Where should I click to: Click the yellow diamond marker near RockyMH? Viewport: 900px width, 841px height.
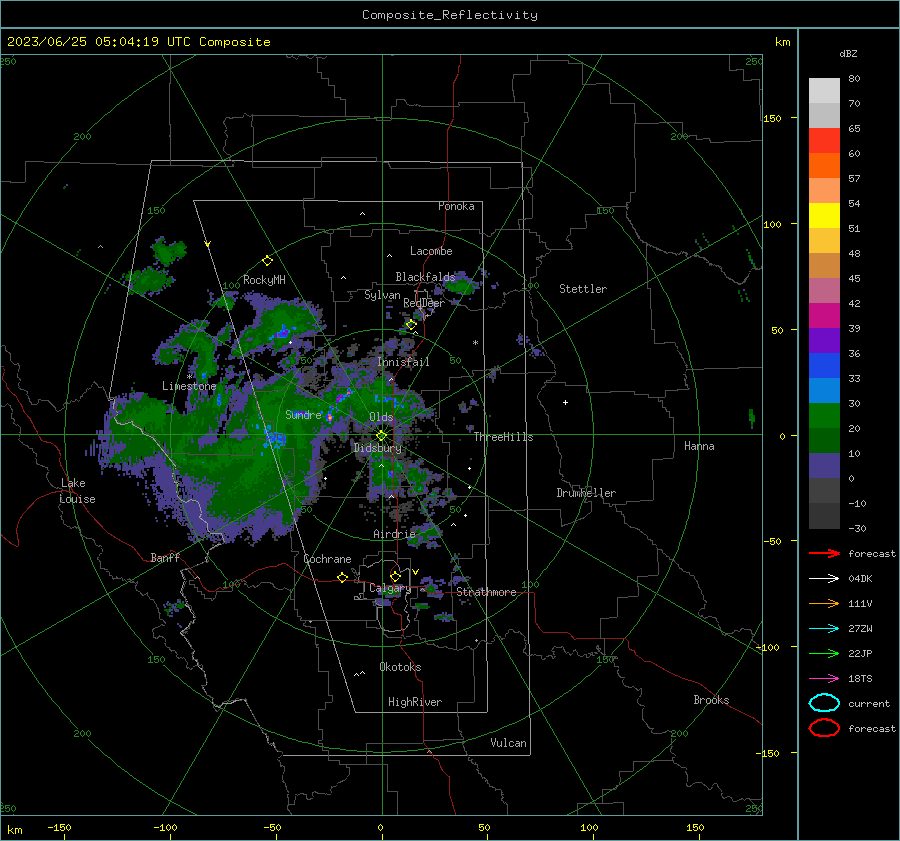point(267,261)
